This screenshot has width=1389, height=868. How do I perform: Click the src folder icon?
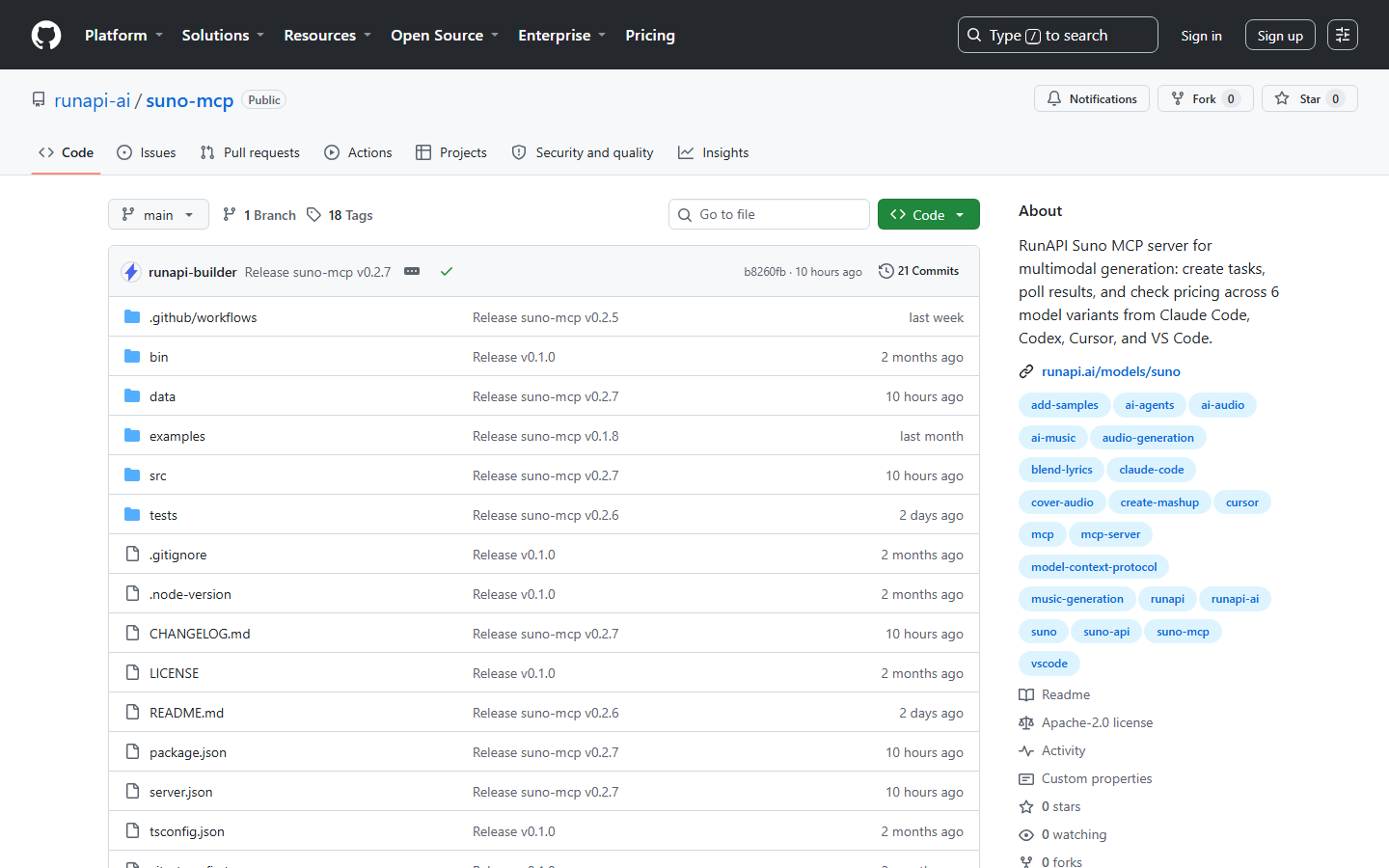(x=132, y=475)
